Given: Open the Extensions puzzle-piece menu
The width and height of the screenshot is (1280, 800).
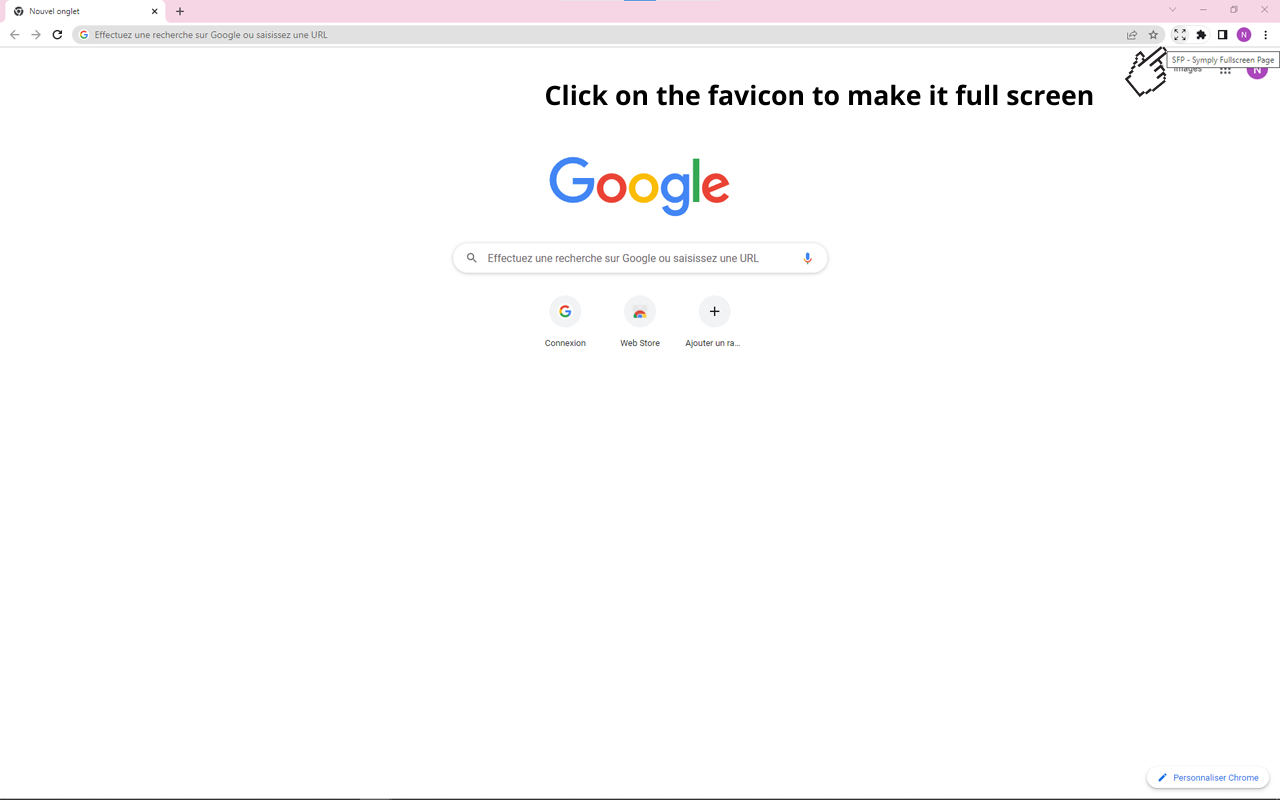Looking at the screenshot, I should tap(1201, 35).
